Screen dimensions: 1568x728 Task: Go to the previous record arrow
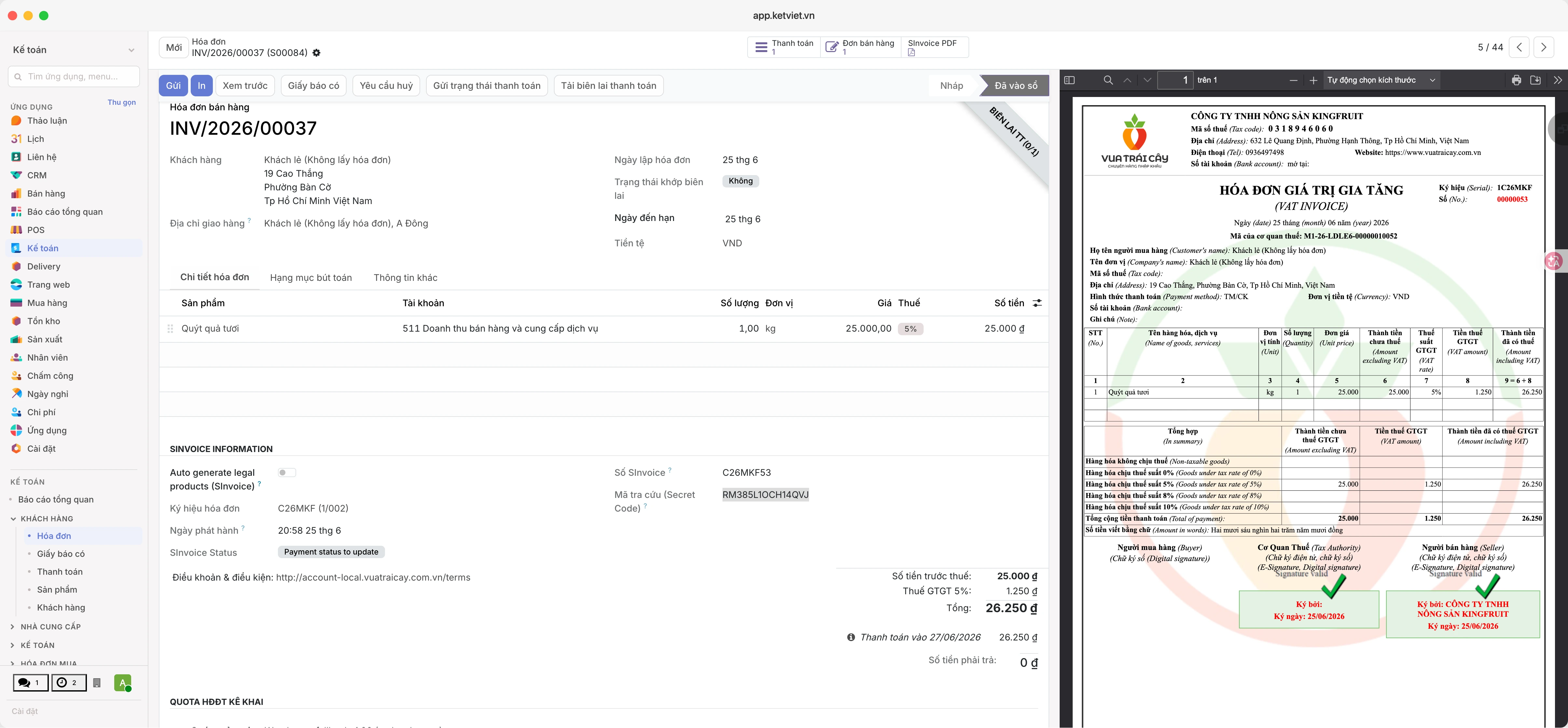click(1519, 47)
